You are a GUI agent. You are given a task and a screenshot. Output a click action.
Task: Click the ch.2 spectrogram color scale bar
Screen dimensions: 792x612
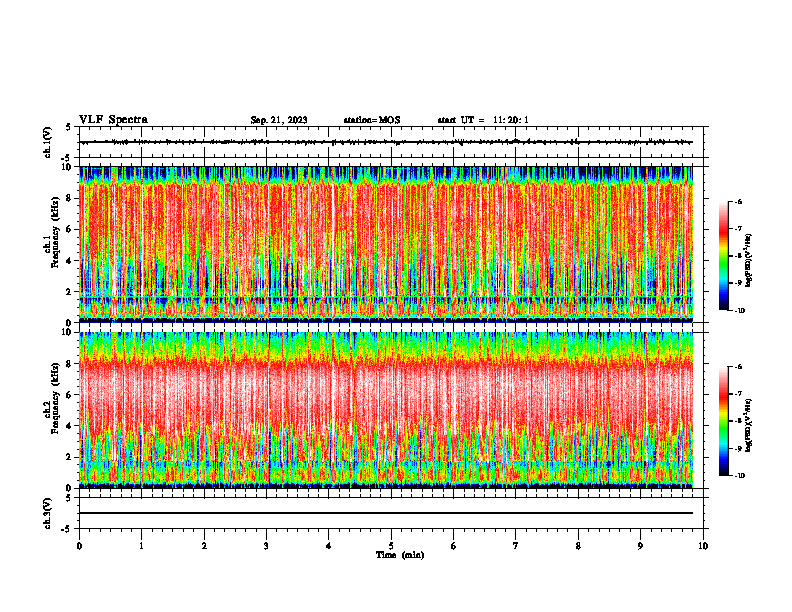723,421
